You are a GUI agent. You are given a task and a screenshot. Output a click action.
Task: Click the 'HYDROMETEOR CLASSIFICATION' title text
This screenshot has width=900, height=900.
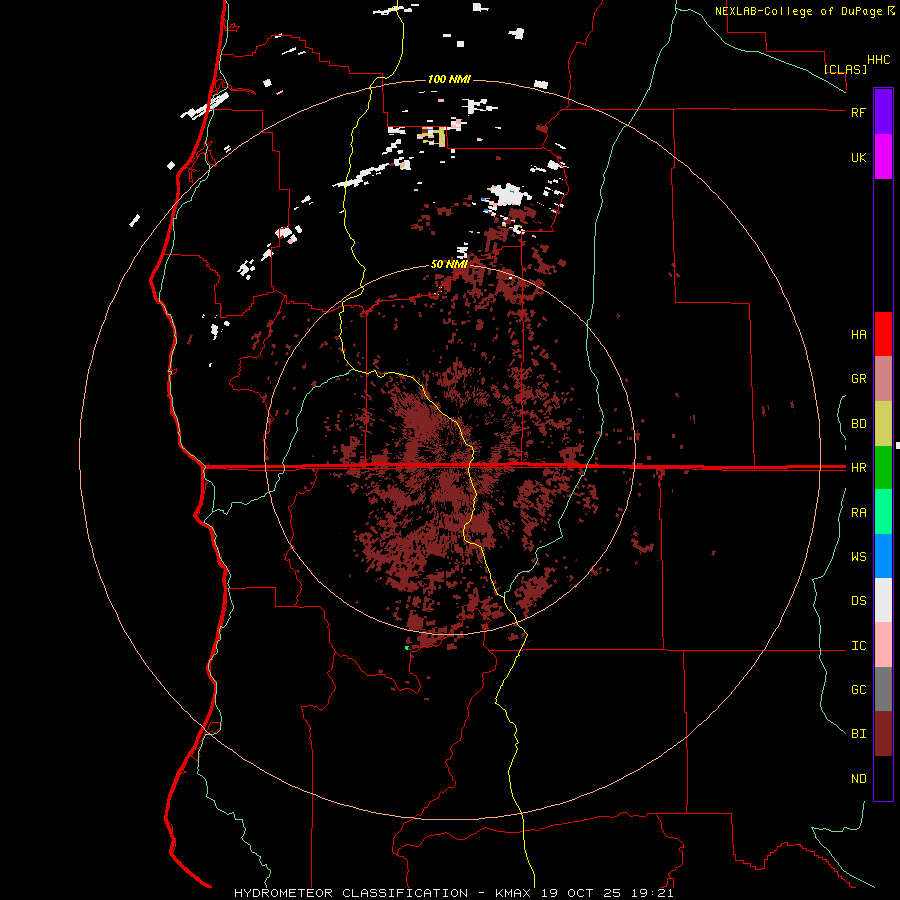[351, 893]
